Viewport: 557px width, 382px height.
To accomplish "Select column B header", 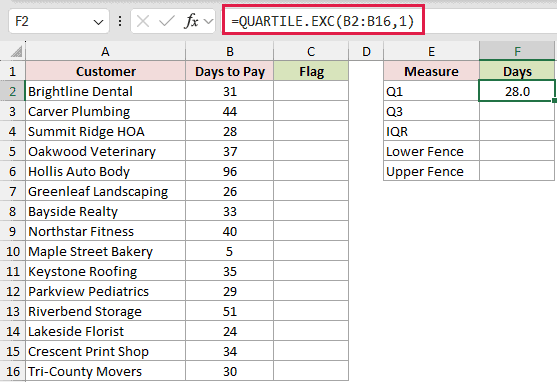I will (229, 52).
